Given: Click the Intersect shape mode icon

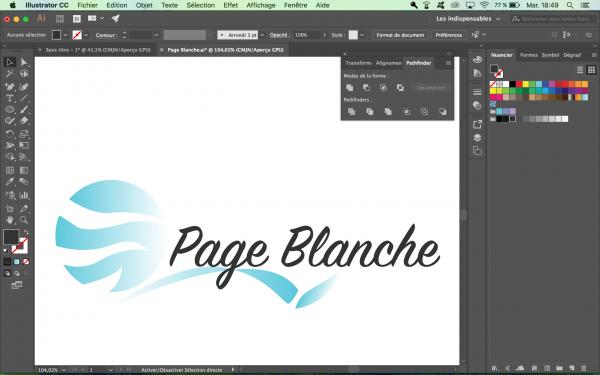Looking at the screenshot, I should click(383, 88).
